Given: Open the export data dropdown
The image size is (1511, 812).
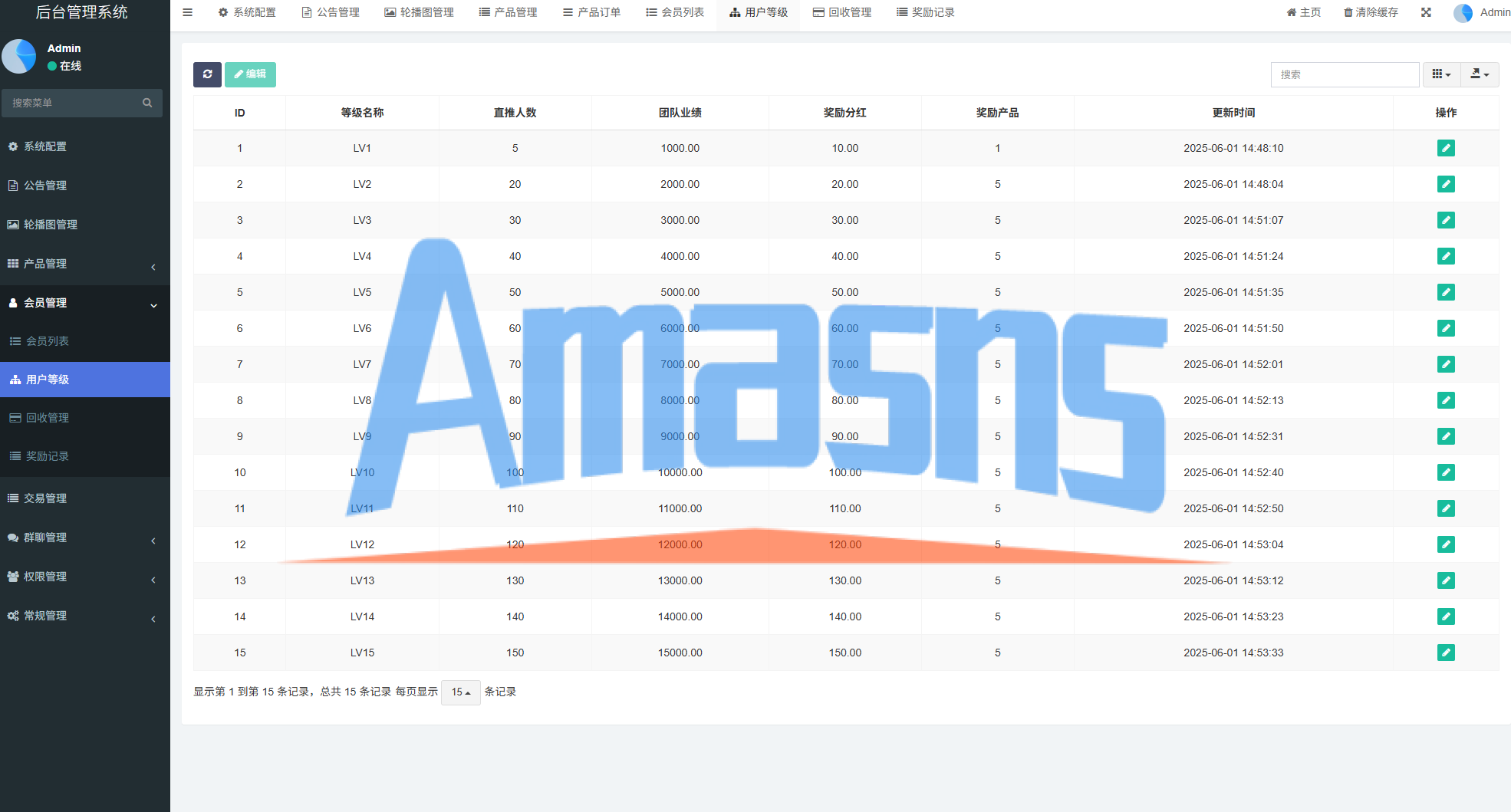Looking at the screenshot, I should click(x=1480, y=74).
